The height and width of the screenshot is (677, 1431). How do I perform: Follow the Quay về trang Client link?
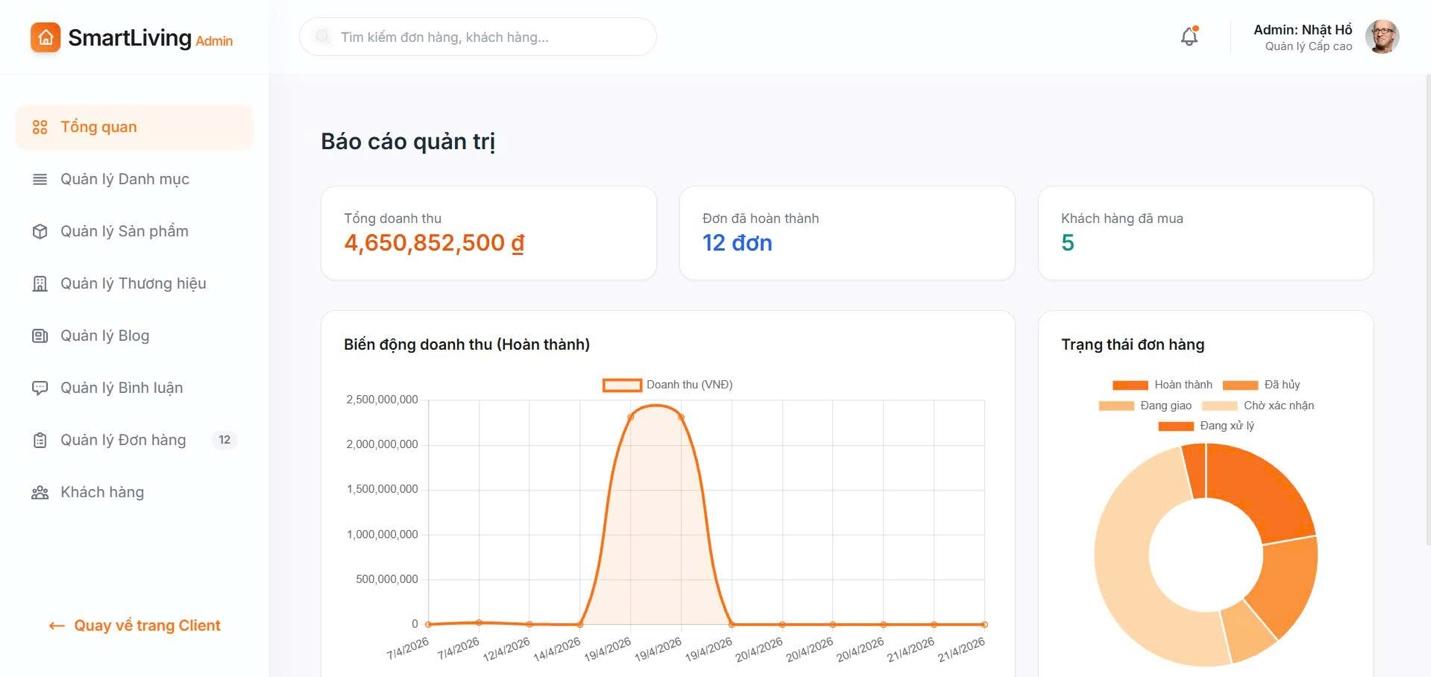(135, 626)
